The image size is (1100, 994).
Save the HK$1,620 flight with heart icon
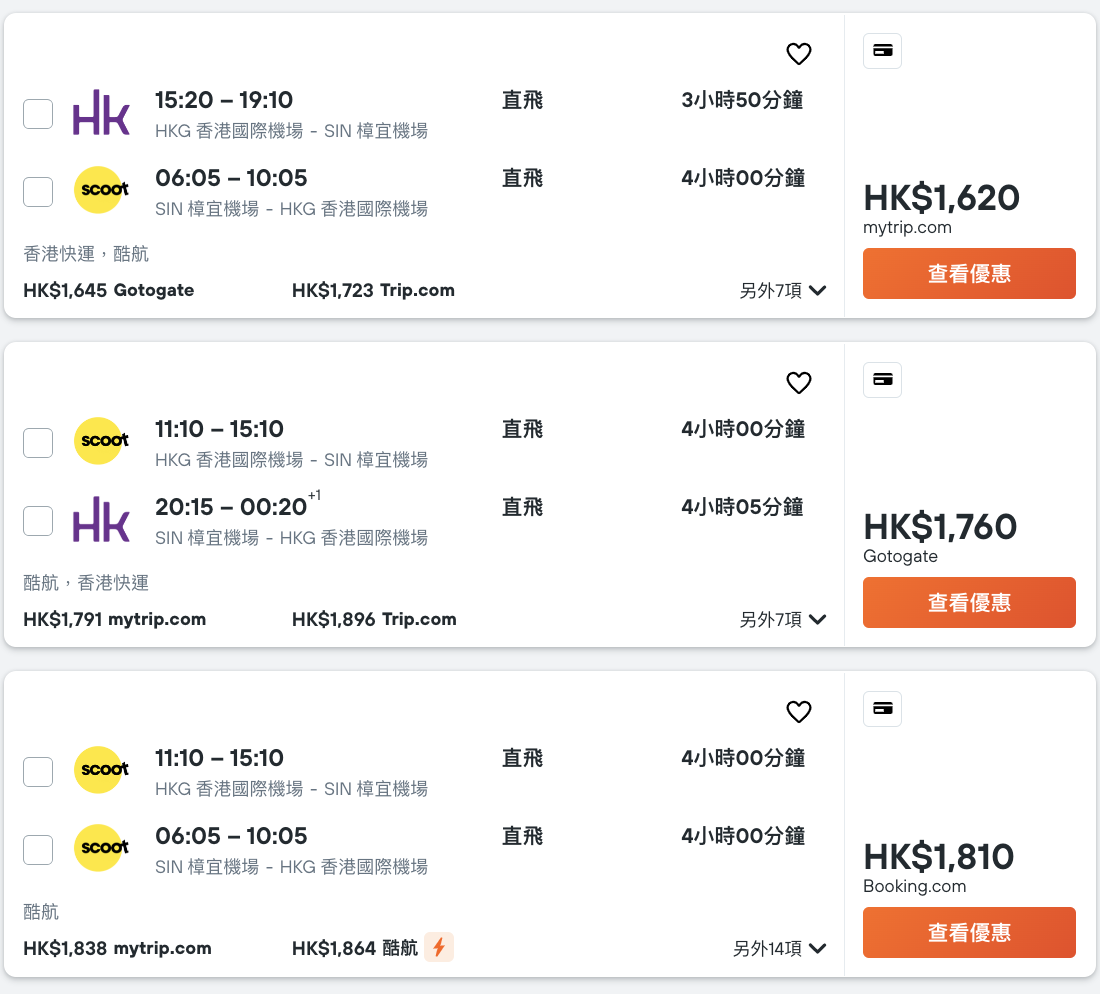pyautogui.click(x=798, y=54)
